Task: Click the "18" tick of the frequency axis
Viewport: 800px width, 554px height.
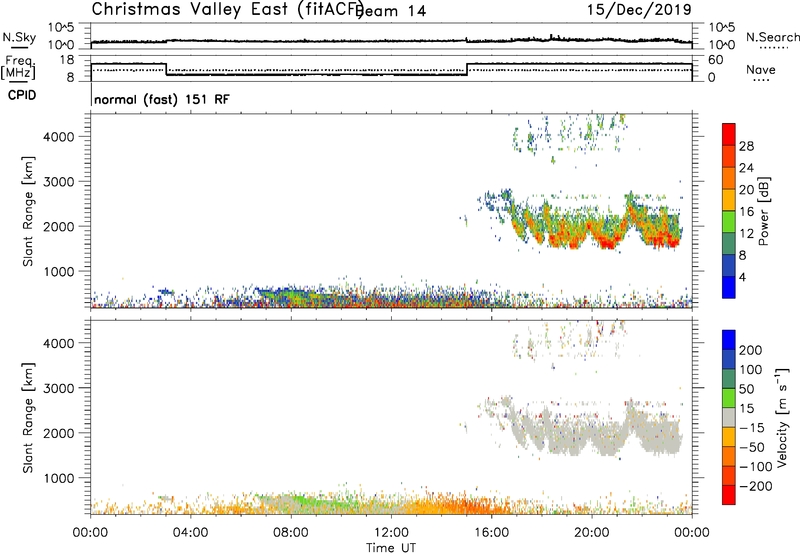Action: coord(67,60)
